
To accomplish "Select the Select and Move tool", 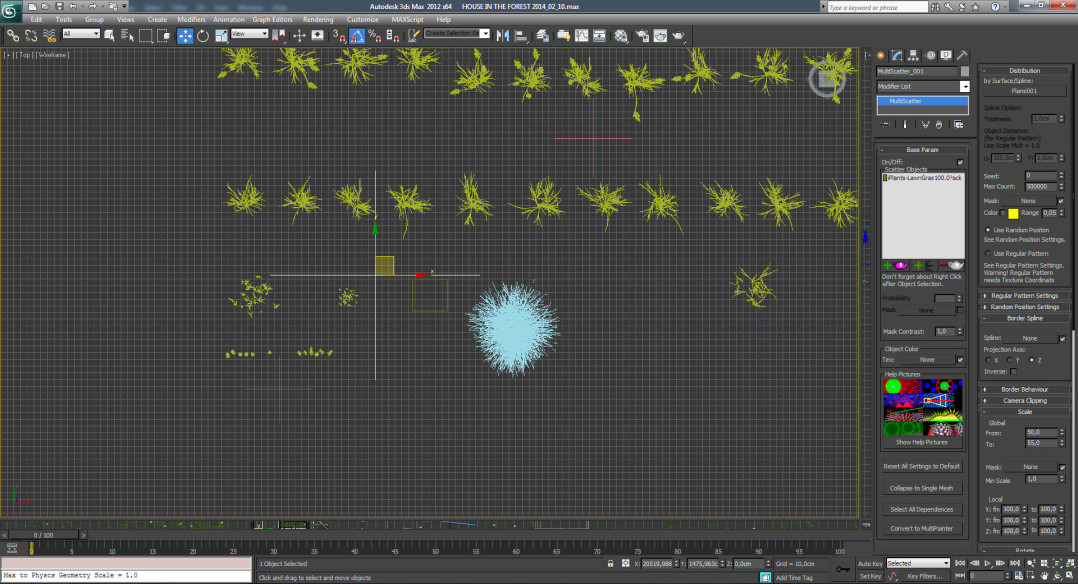I will (184, 35).
